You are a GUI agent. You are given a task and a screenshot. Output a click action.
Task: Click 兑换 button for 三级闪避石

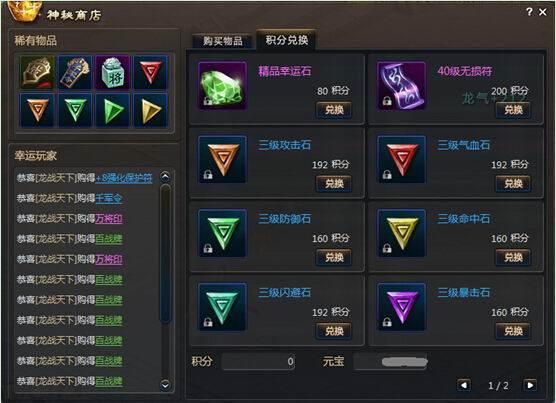click(x=334, y=331)
